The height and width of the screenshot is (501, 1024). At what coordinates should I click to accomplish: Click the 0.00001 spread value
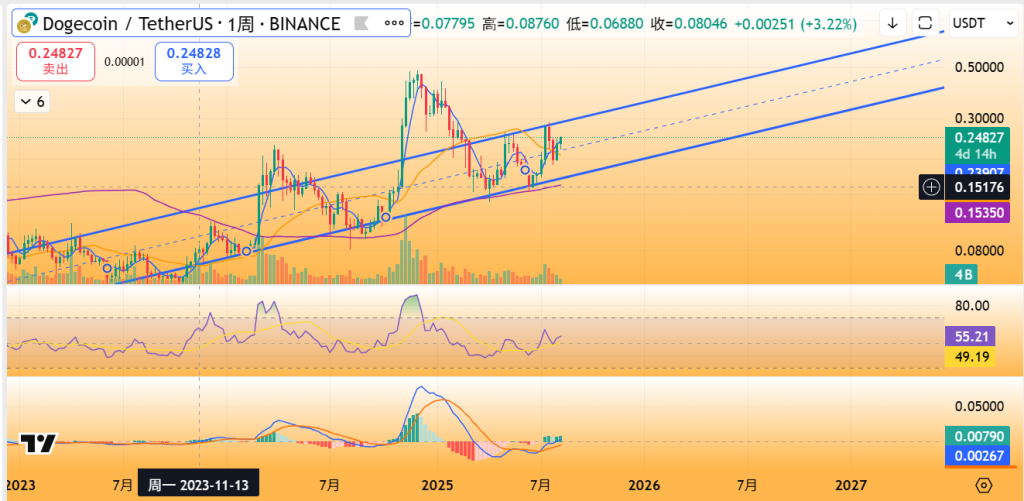124,62
